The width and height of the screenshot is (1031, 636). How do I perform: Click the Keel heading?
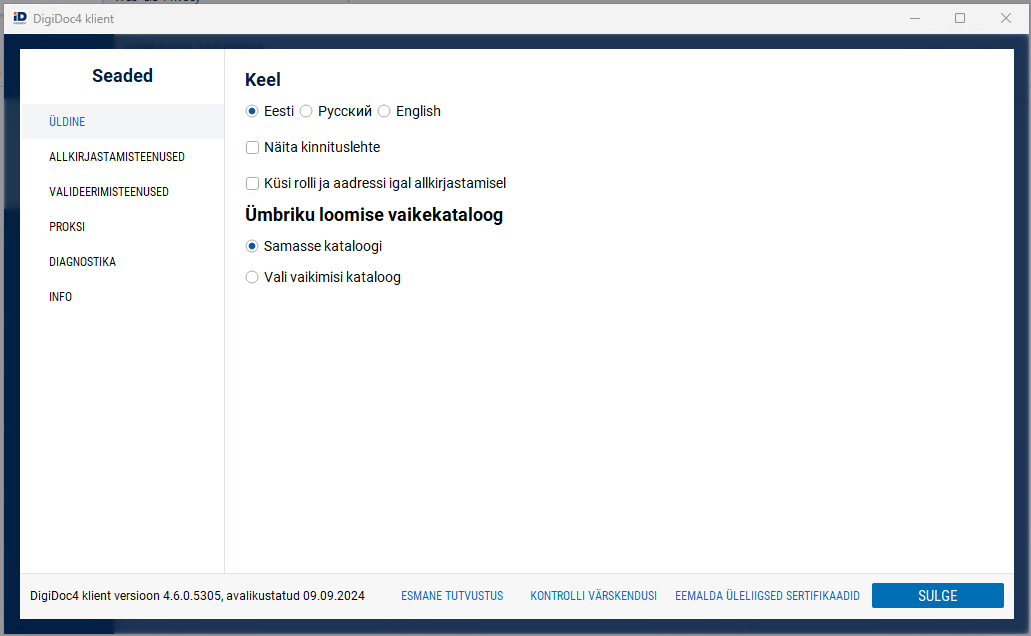pos(262,80)
